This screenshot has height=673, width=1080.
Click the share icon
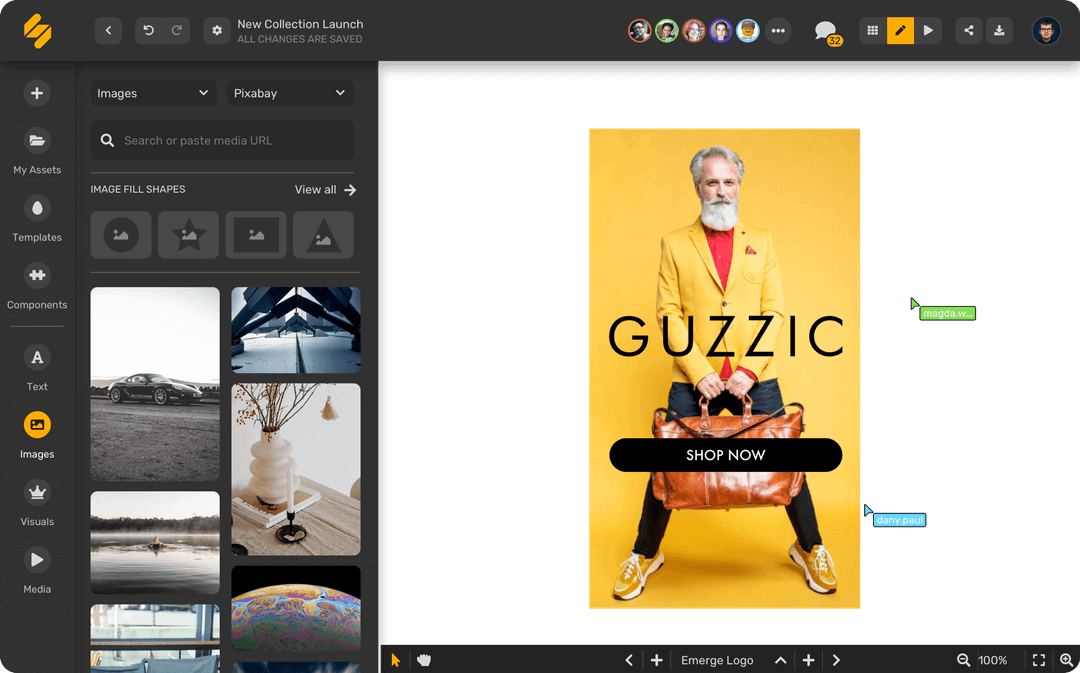(x=968, y=31)
